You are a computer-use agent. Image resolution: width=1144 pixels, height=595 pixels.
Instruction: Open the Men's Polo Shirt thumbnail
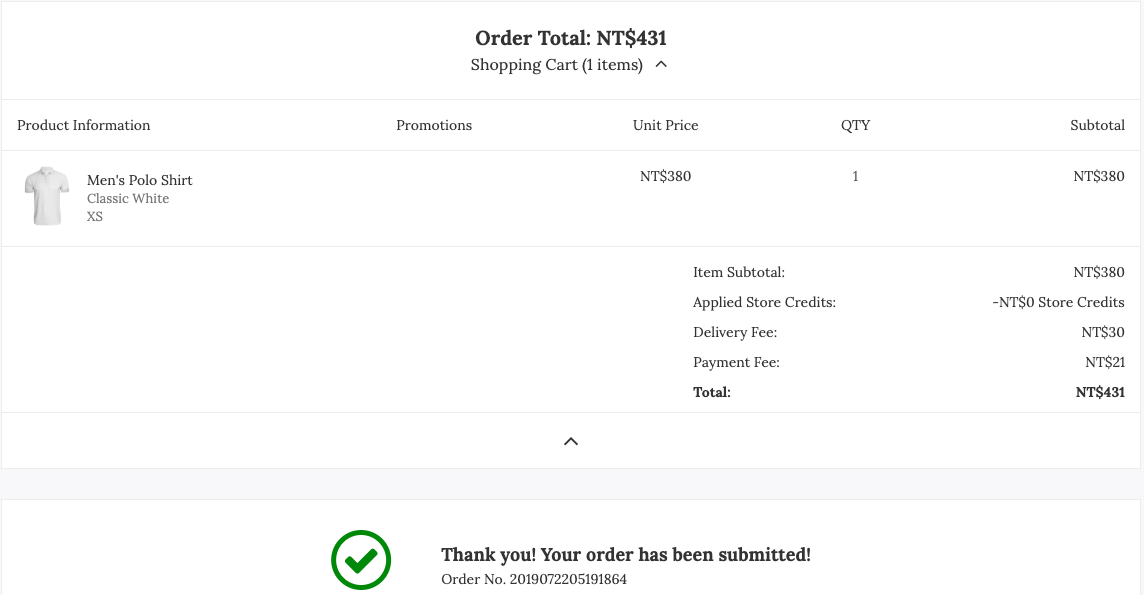(x=47, y=196)
